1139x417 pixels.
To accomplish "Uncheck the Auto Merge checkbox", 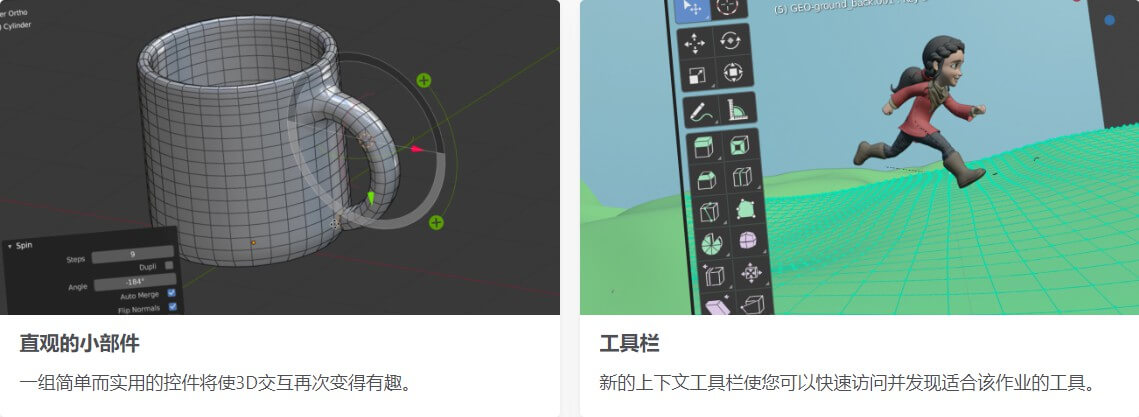I will click(171, 293).
